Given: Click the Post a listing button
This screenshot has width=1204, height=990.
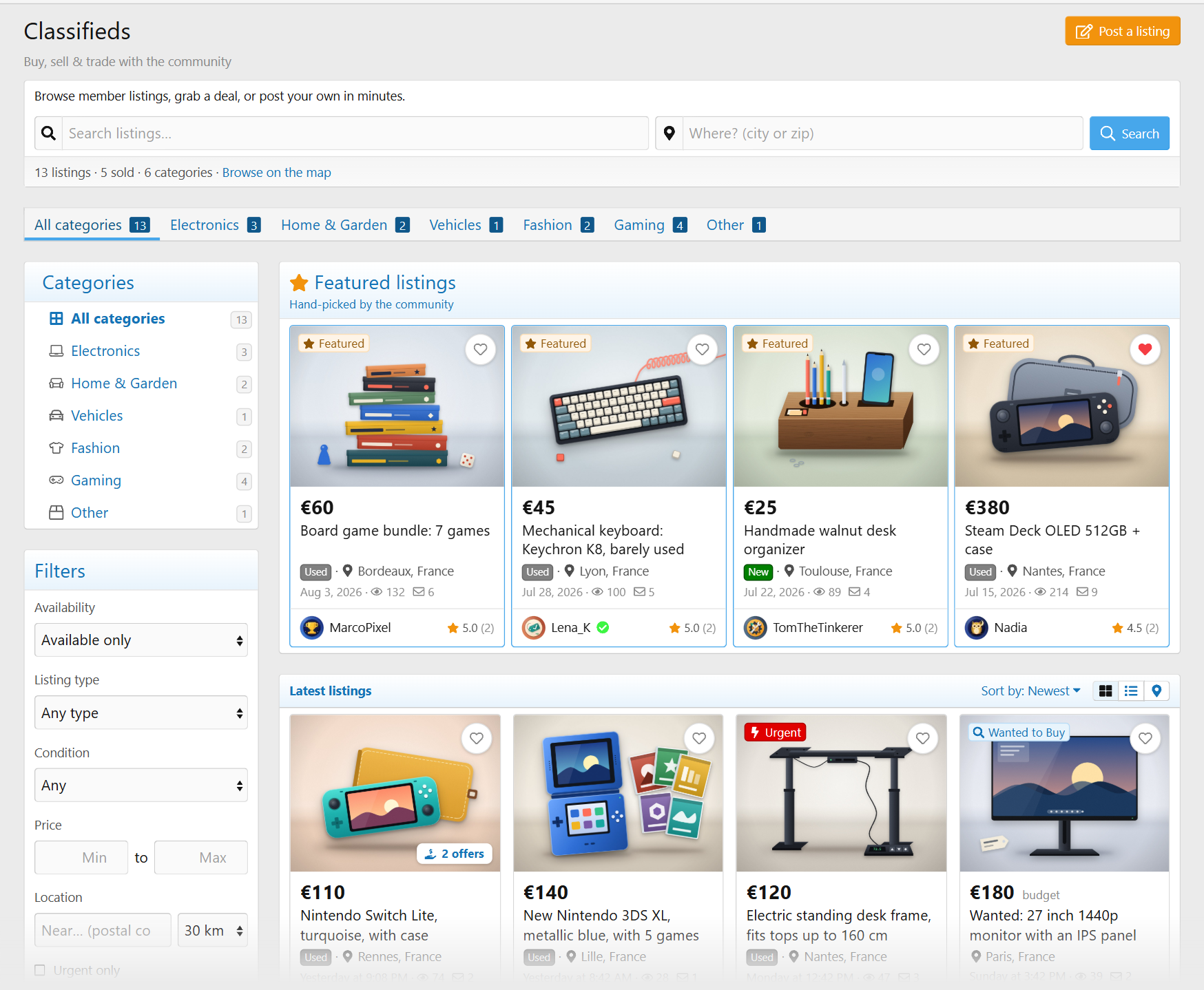Looking at the screenshot, I should pyautogui.click(x=1123, y=31).
